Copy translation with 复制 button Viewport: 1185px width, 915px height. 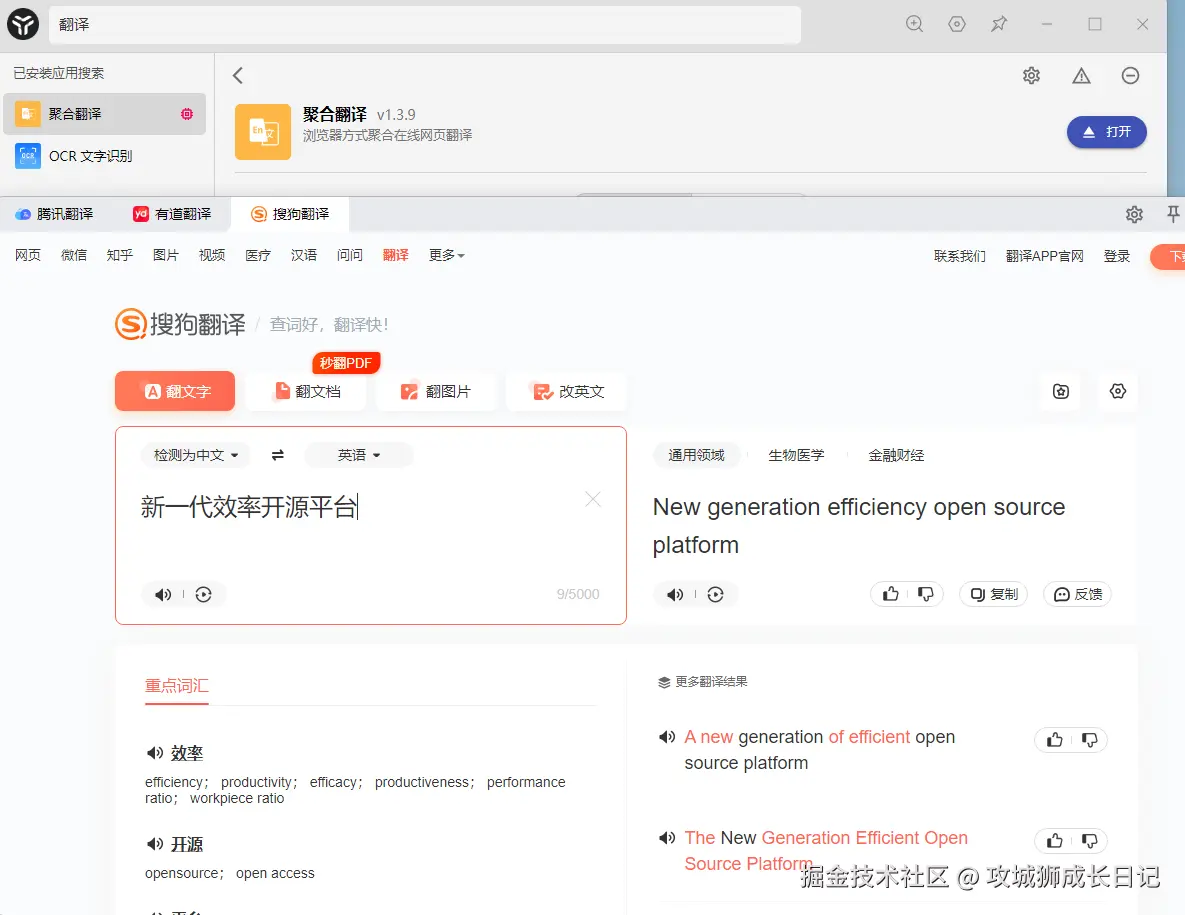pyautogui.click(x=994, y=595)
